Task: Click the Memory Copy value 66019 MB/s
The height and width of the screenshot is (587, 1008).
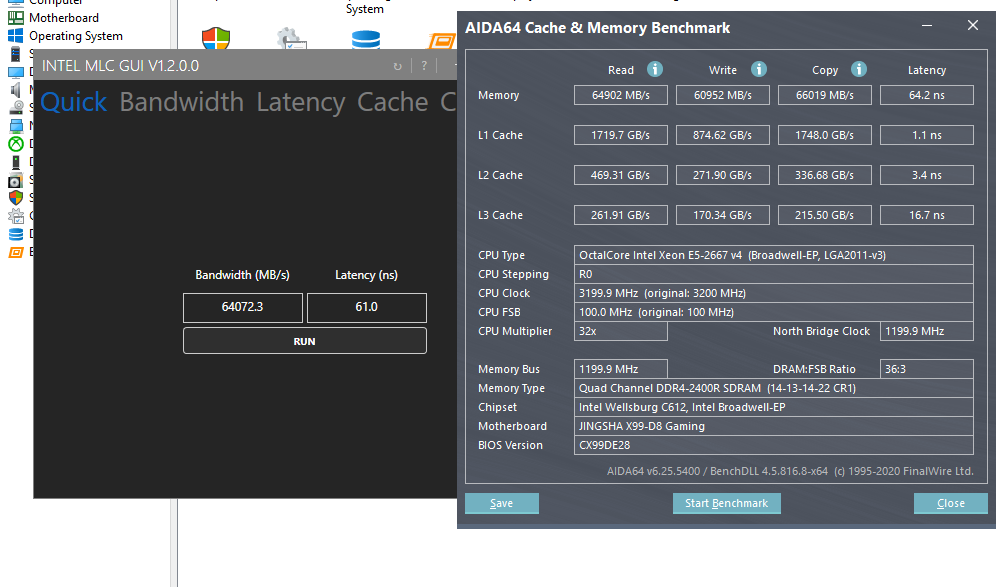Action: click(825, 95)
